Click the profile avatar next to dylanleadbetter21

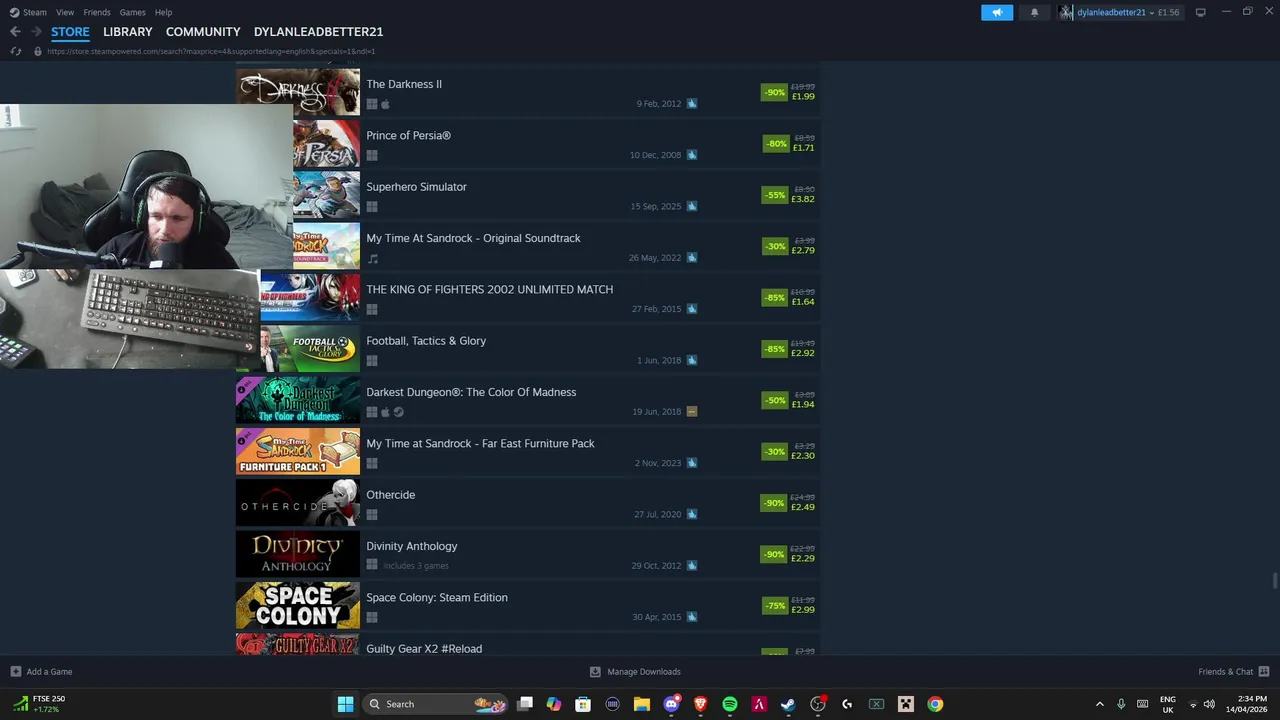pos(1066,12)
